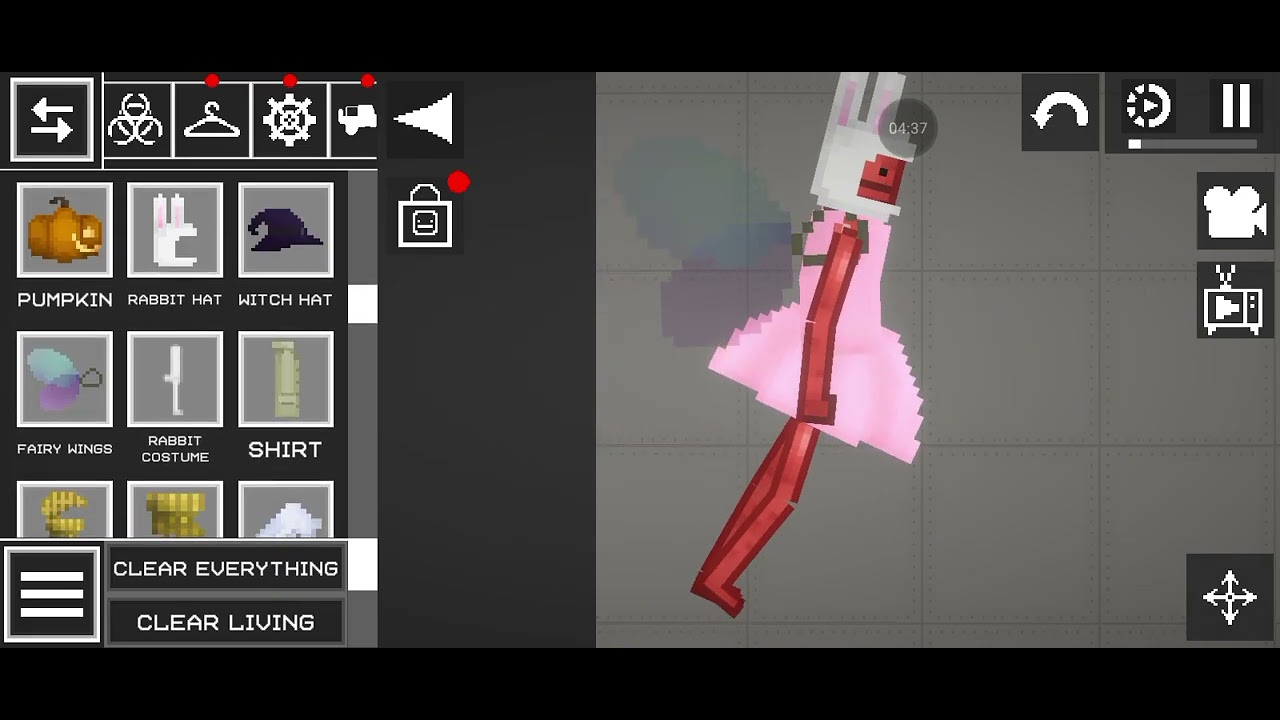Open the vehicle category tab
The height and width of the screenshot is (720, 1280).
pos(355,120)
